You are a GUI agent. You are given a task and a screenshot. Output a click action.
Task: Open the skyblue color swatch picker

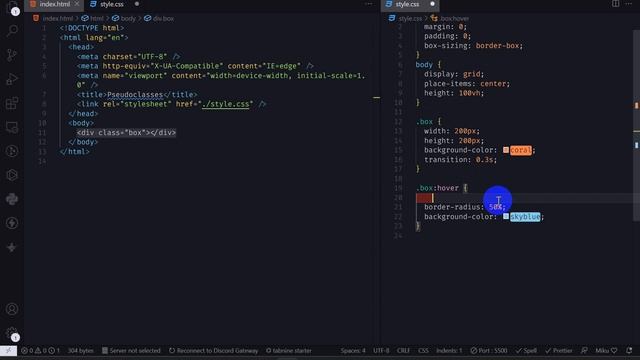[506, 216]
